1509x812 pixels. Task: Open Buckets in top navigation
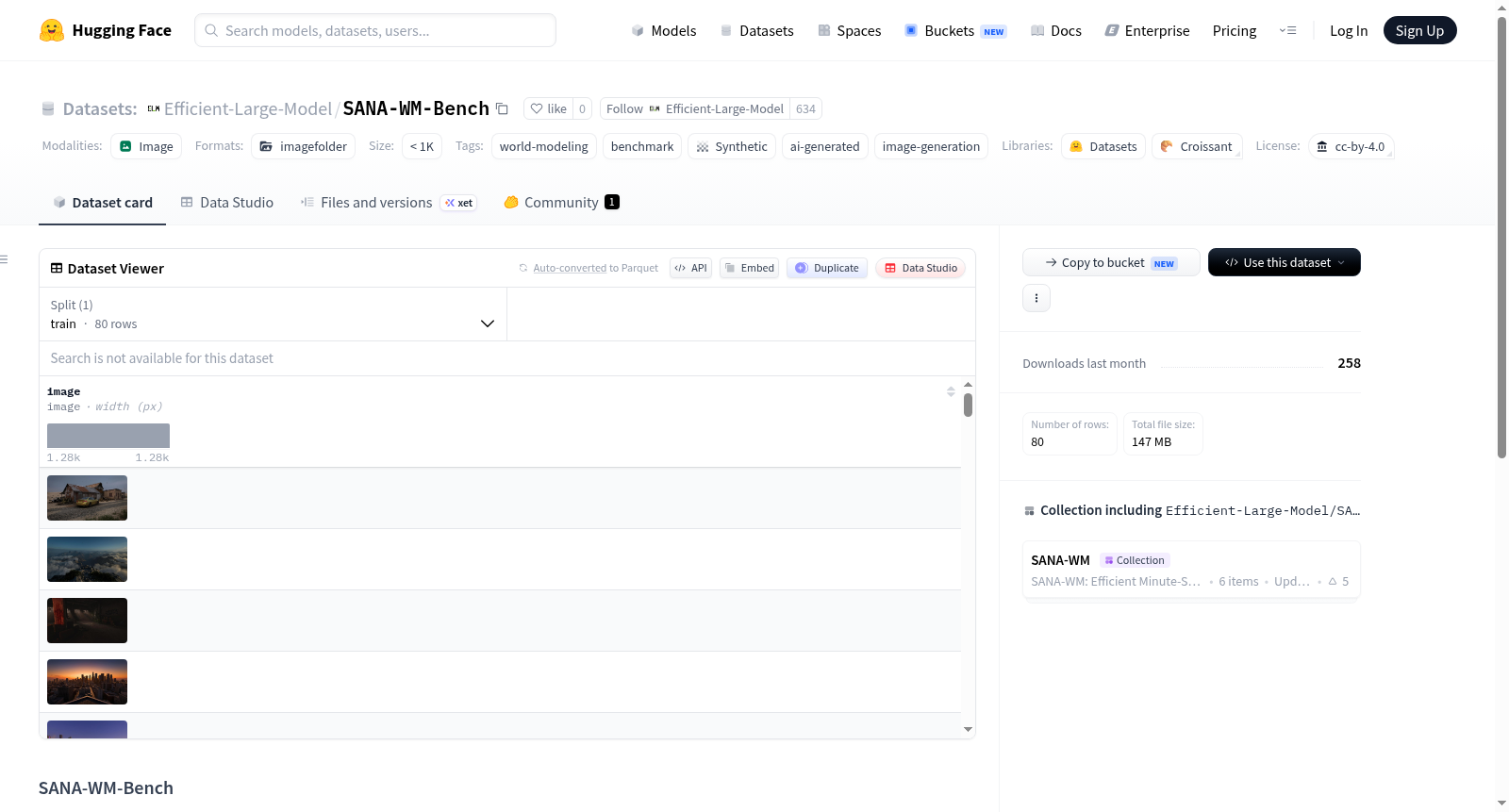[955, 30]
